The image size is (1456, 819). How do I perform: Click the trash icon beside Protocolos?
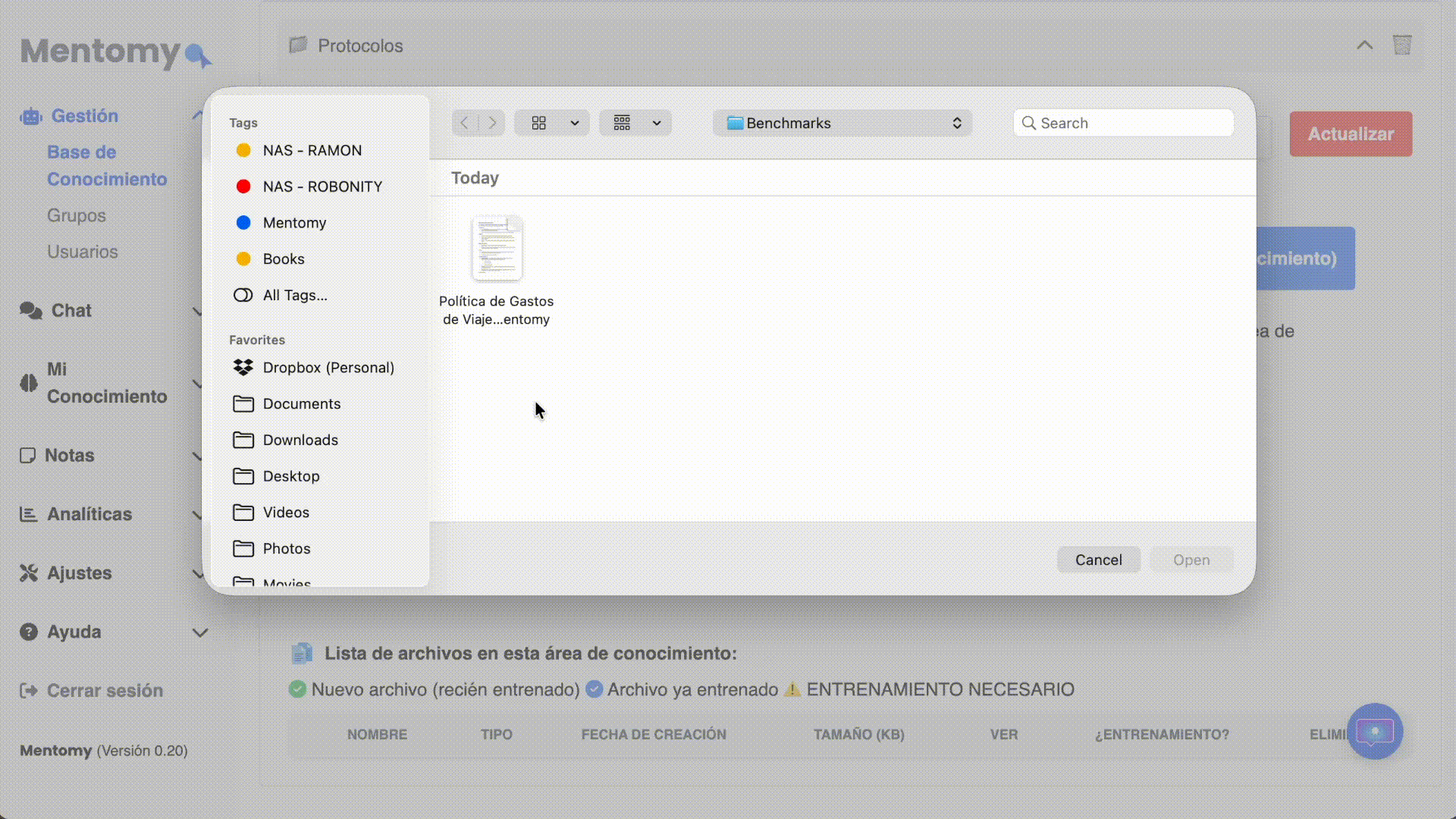point(1401,45)
